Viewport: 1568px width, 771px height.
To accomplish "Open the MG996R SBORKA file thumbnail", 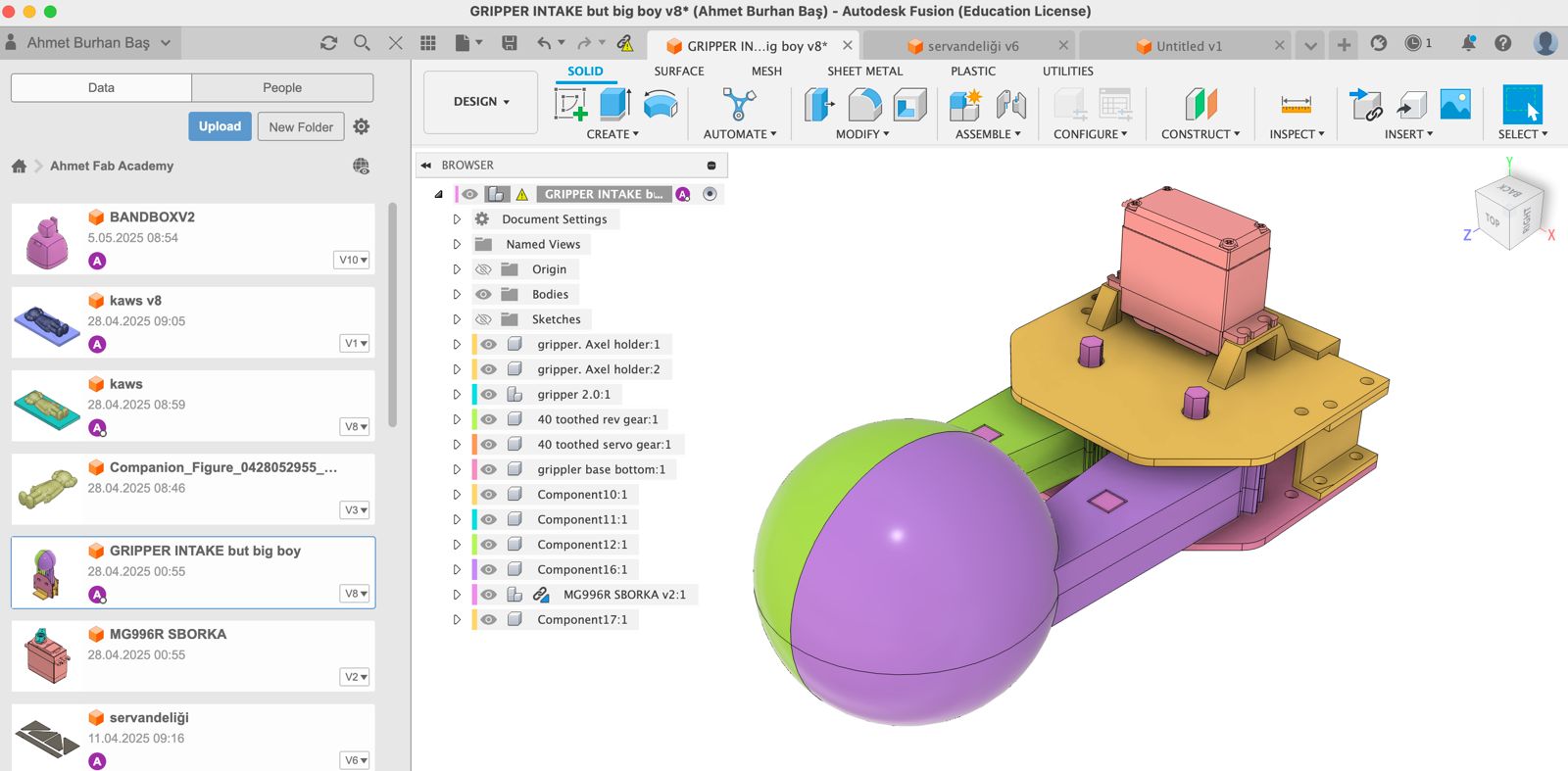I will point(47,656).
